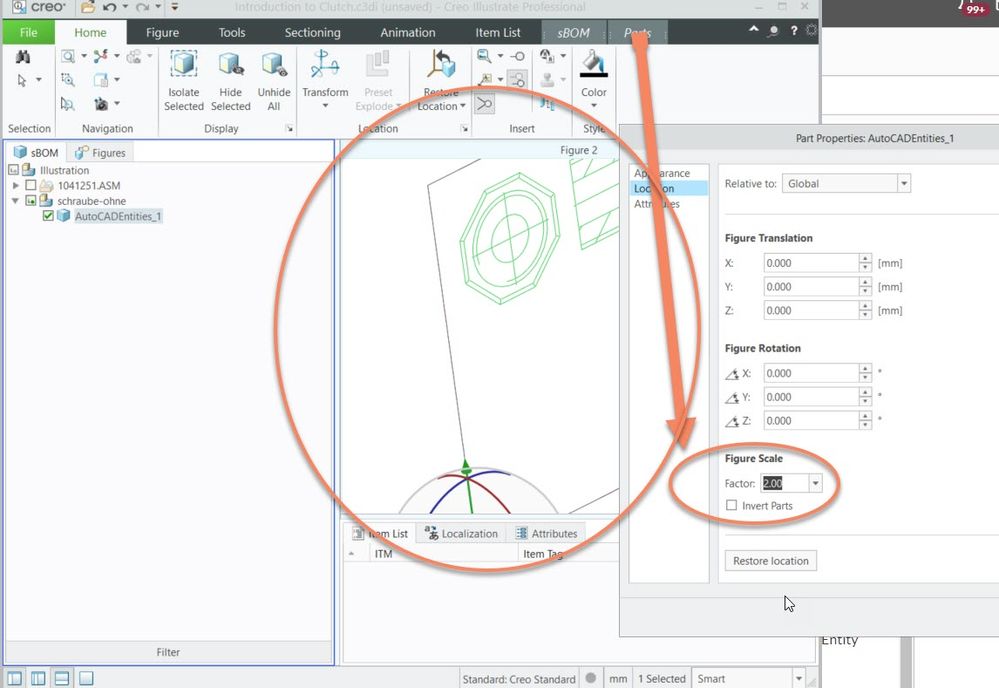Open the Sectioning ribbon tab
The image size is (999, 688).
coord(312,33)
